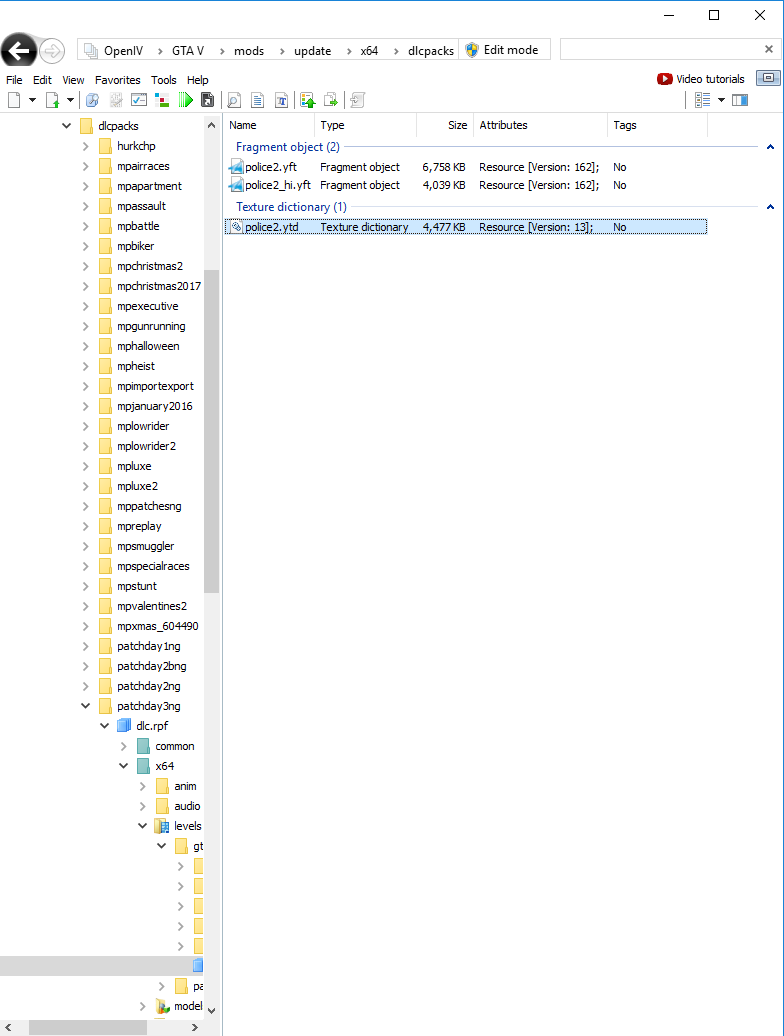Collapse the Texture dictionary group
784x1036 pixels.
770,207
